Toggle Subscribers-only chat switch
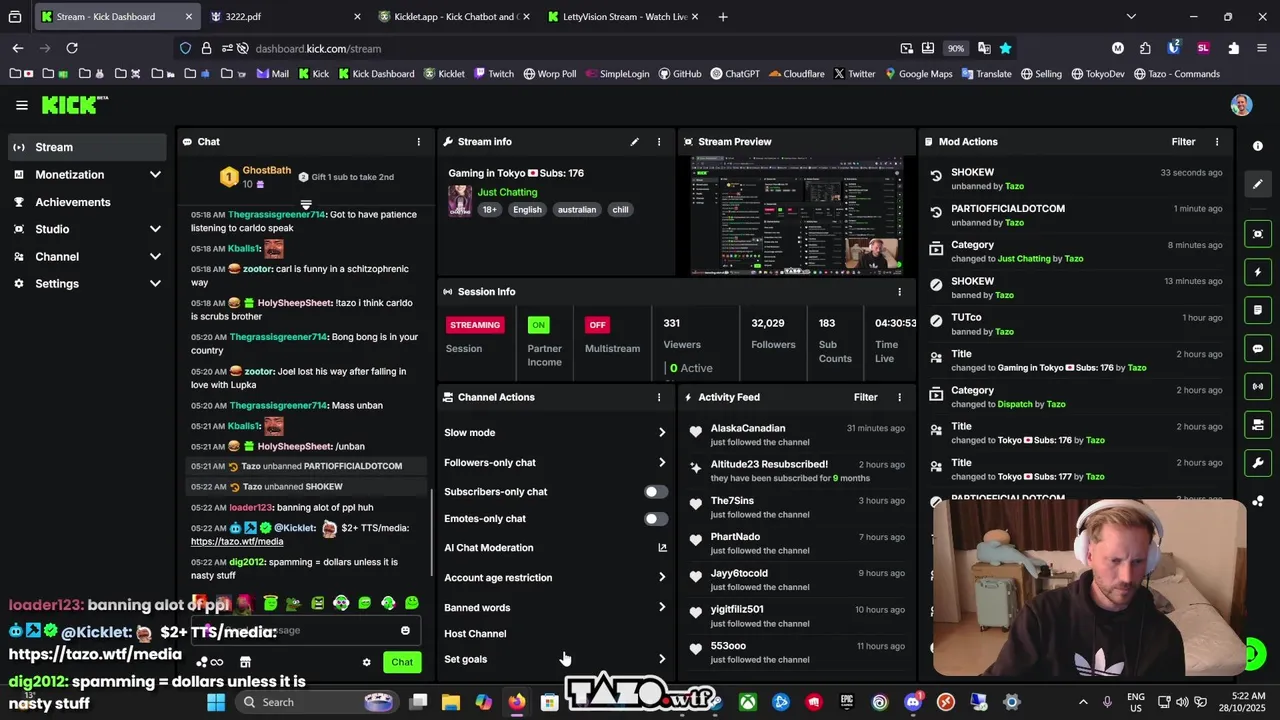1280x720 pixels. click(x=655, y=492)
